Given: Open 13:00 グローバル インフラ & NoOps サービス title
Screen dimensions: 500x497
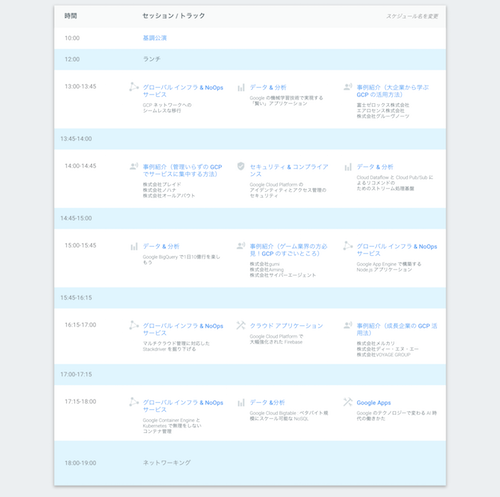Looking at the screenshot, I should [183, 91].
